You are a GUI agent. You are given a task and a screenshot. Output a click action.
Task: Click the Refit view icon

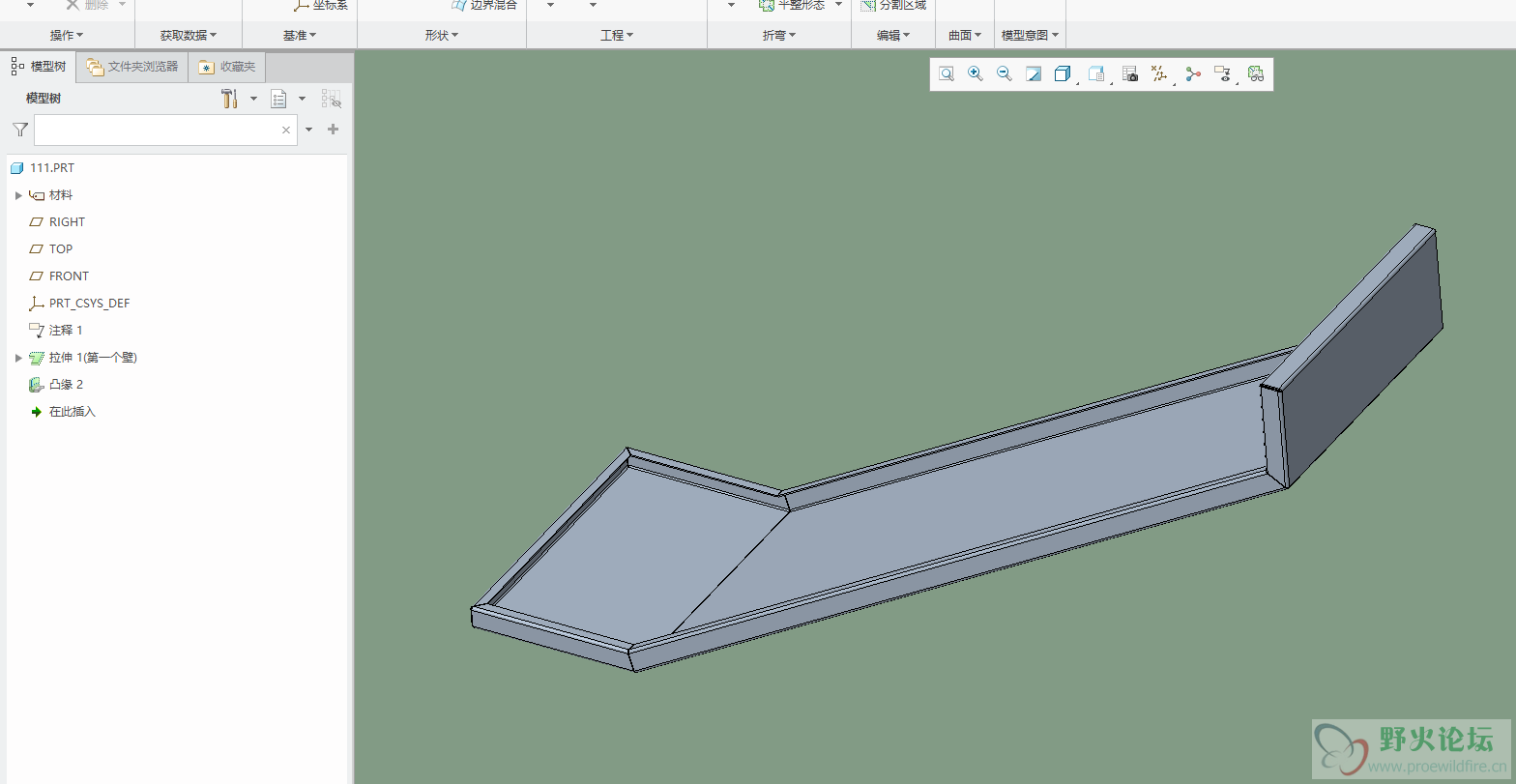tap(947, 74)
